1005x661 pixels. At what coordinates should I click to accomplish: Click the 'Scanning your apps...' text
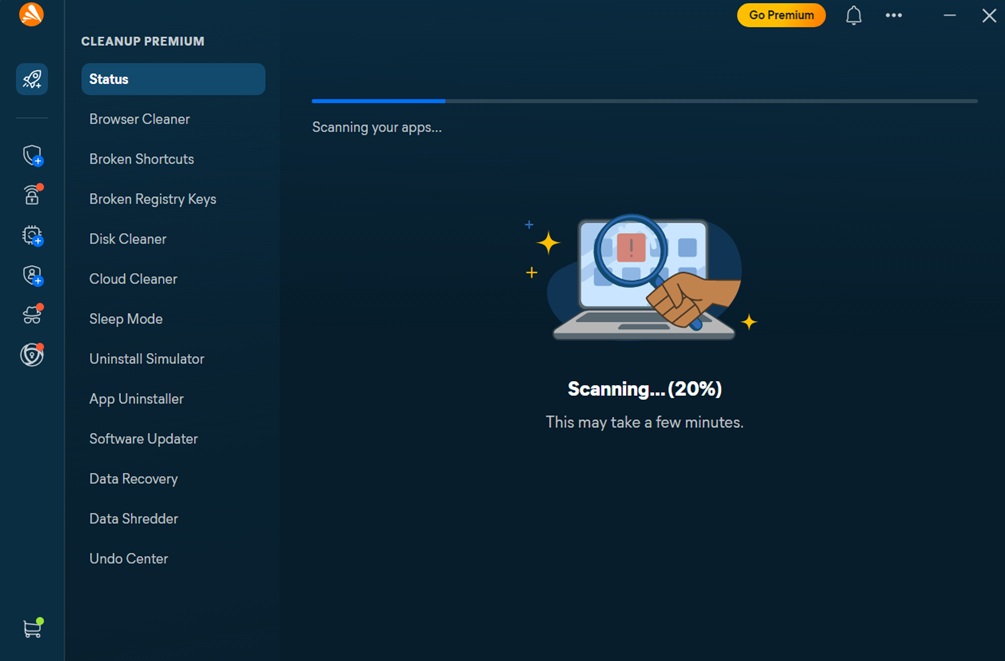377,128
